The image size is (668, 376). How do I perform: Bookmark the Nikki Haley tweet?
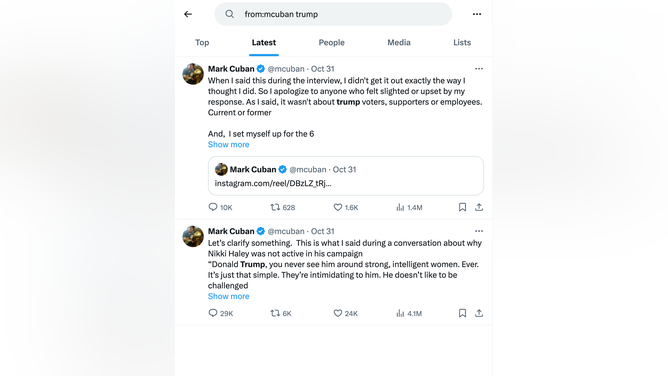(462, 313)
